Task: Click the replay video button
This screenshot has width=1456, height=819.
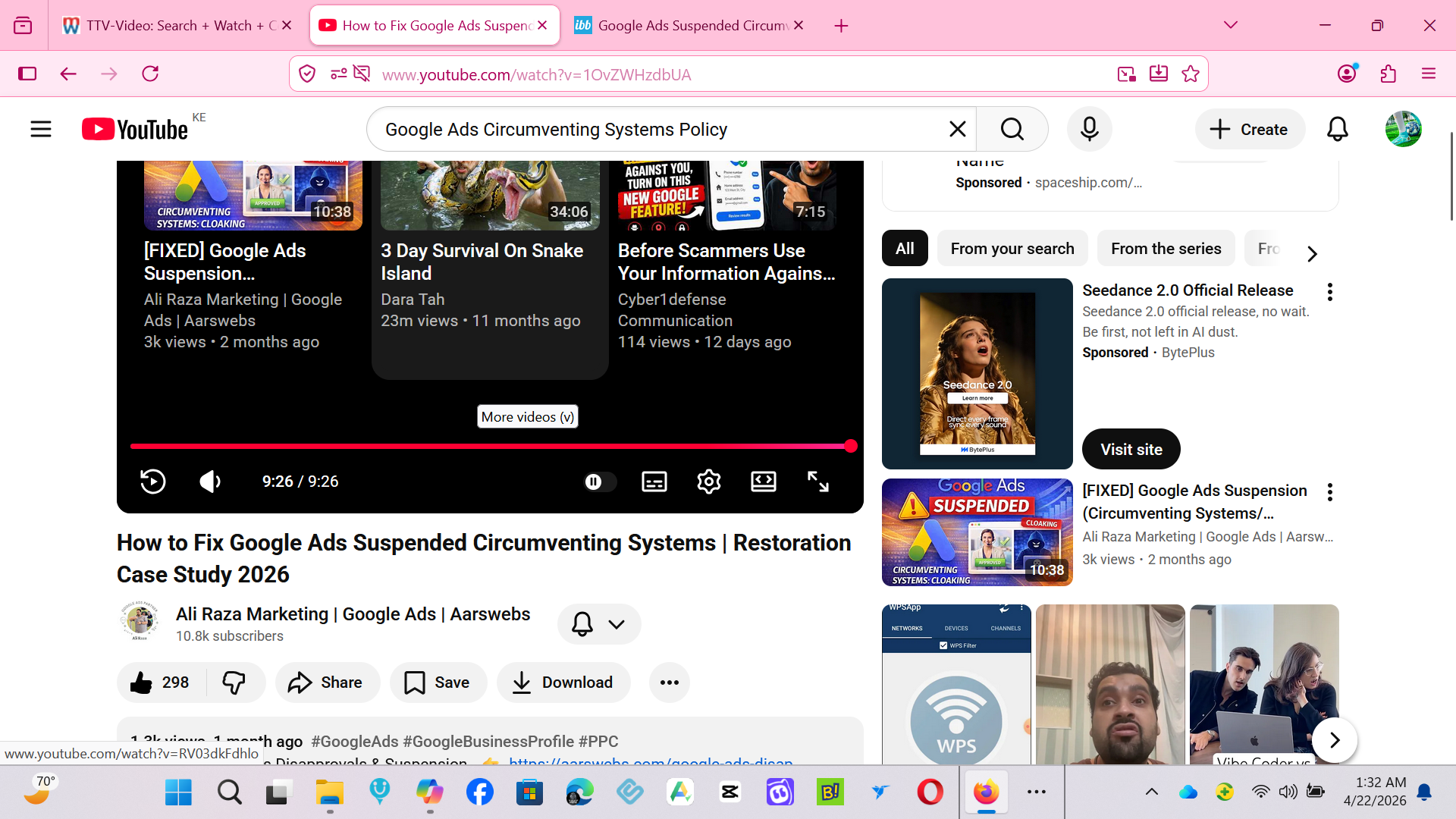Action: coord(152,482)
